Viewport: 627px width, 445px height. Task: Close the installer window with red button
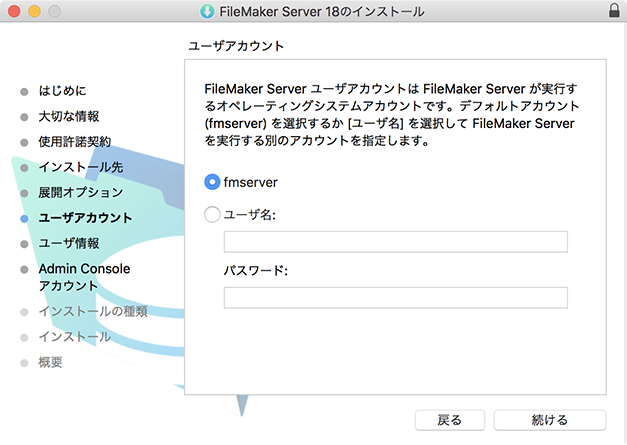(x=14, y=11)
